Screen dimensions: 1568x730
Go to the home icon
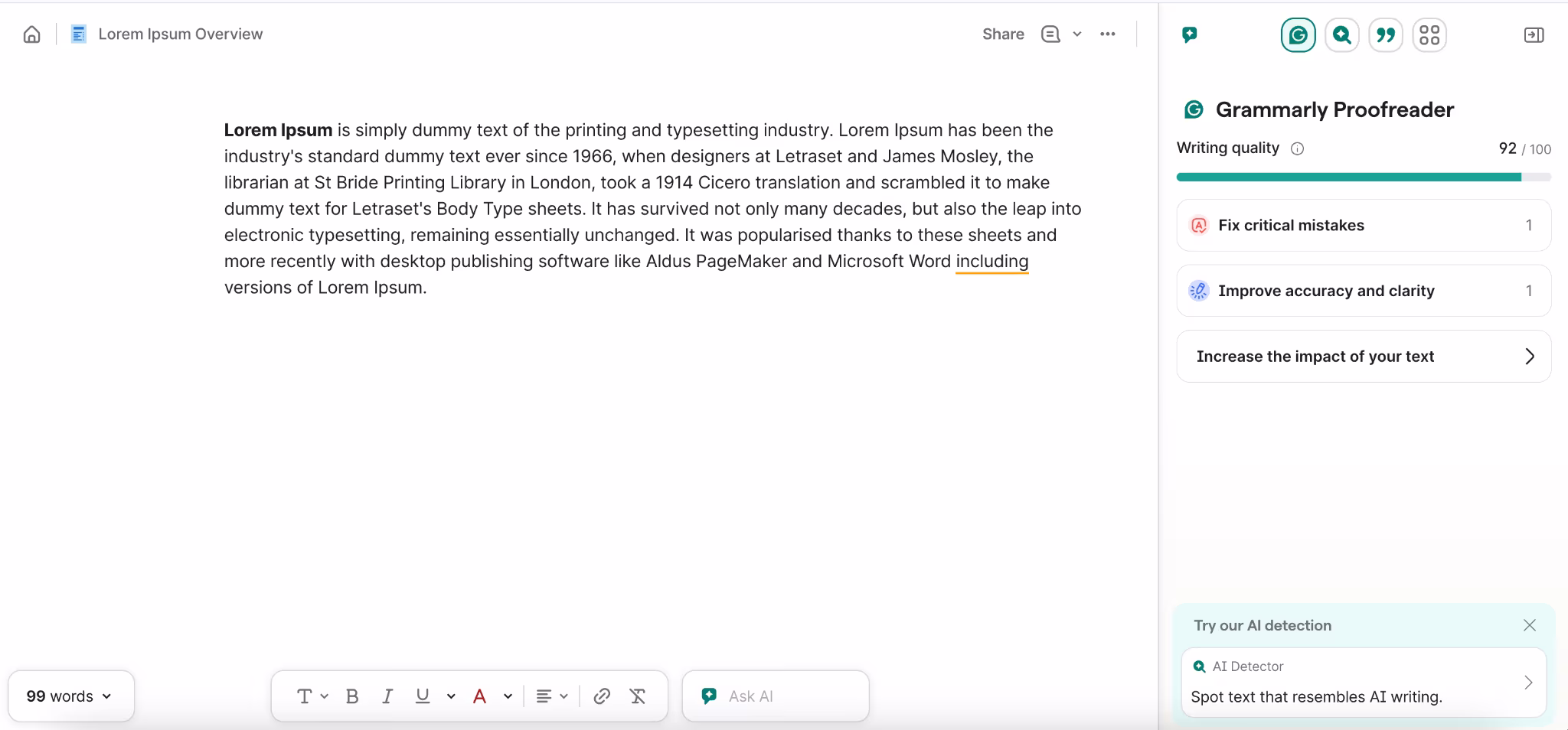31,34
